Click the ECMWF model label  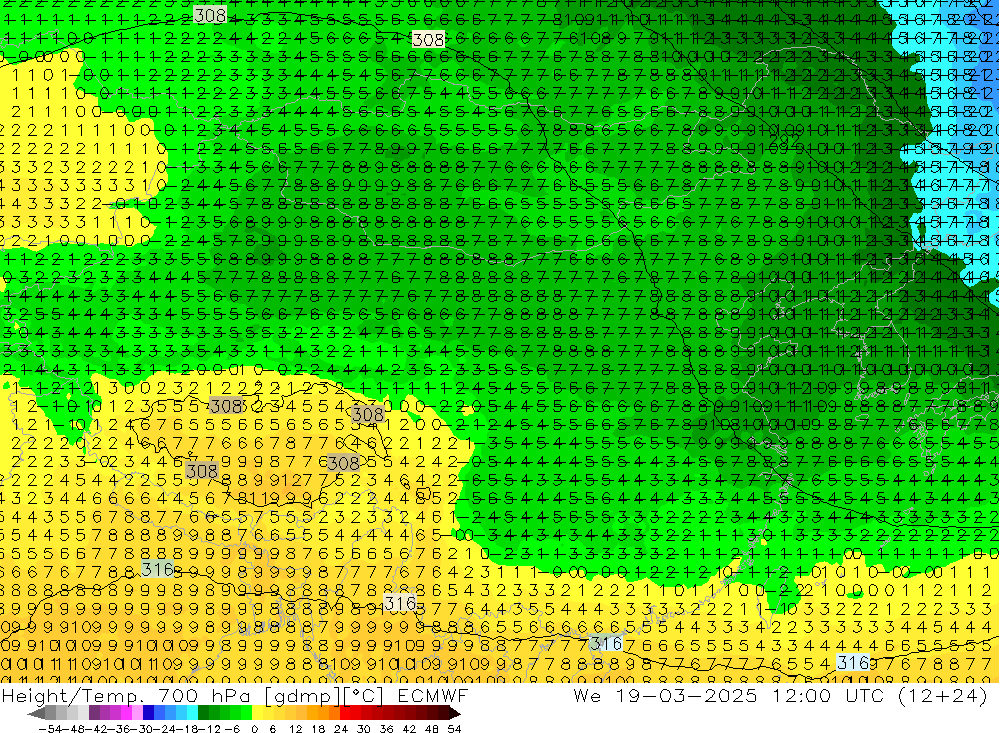tap(433, 695)
